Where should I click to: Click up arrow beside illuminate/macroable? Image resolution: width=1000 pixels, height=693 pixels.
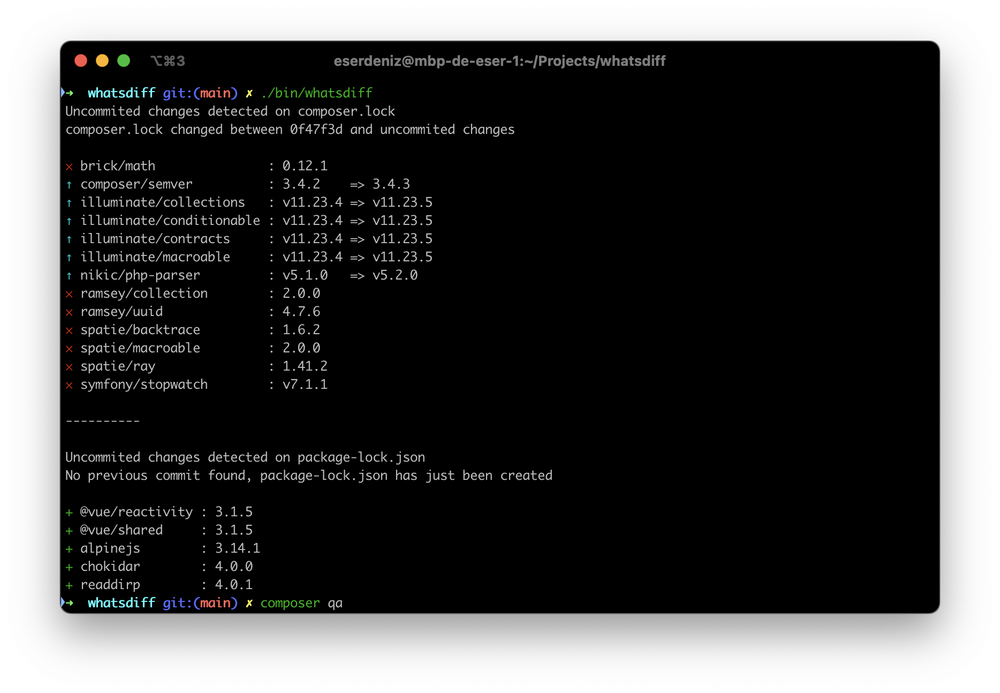point(69,258)
